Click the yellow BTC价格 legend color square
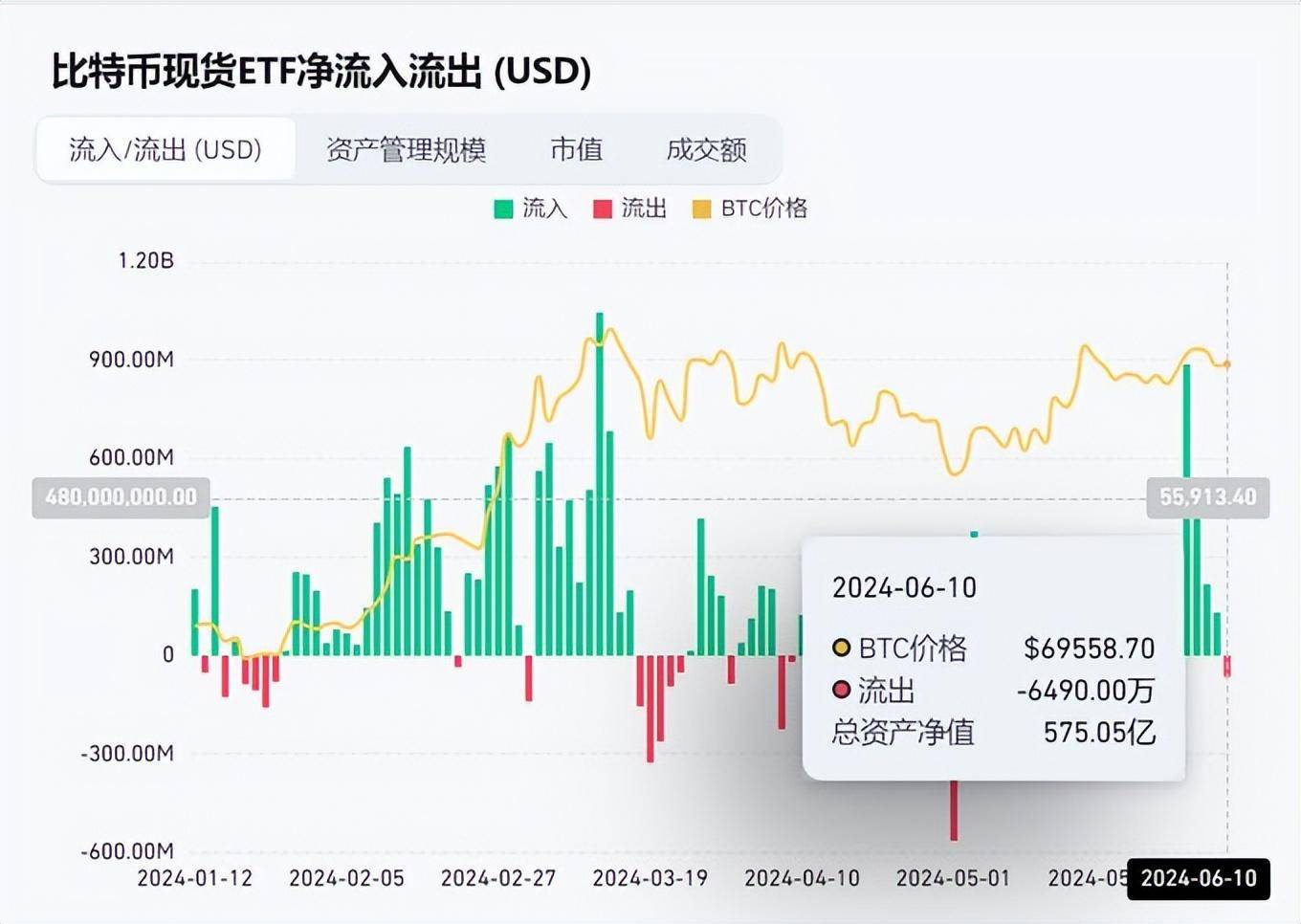Viewport: 1301px width, 924px height. point(702,209)
